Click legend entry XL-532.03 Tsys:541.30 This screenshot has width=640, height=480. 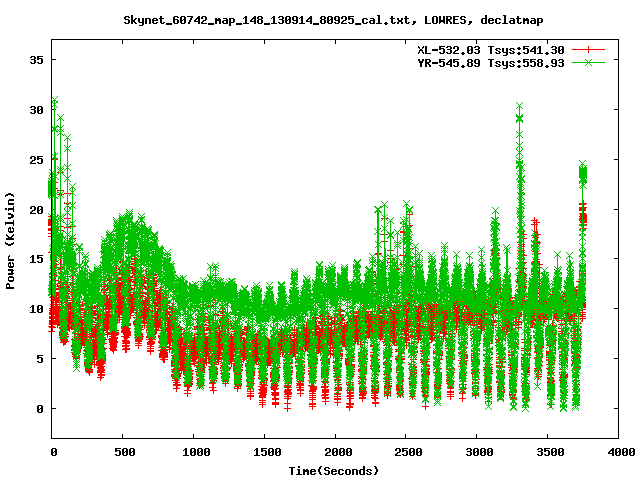coord(491,50)
